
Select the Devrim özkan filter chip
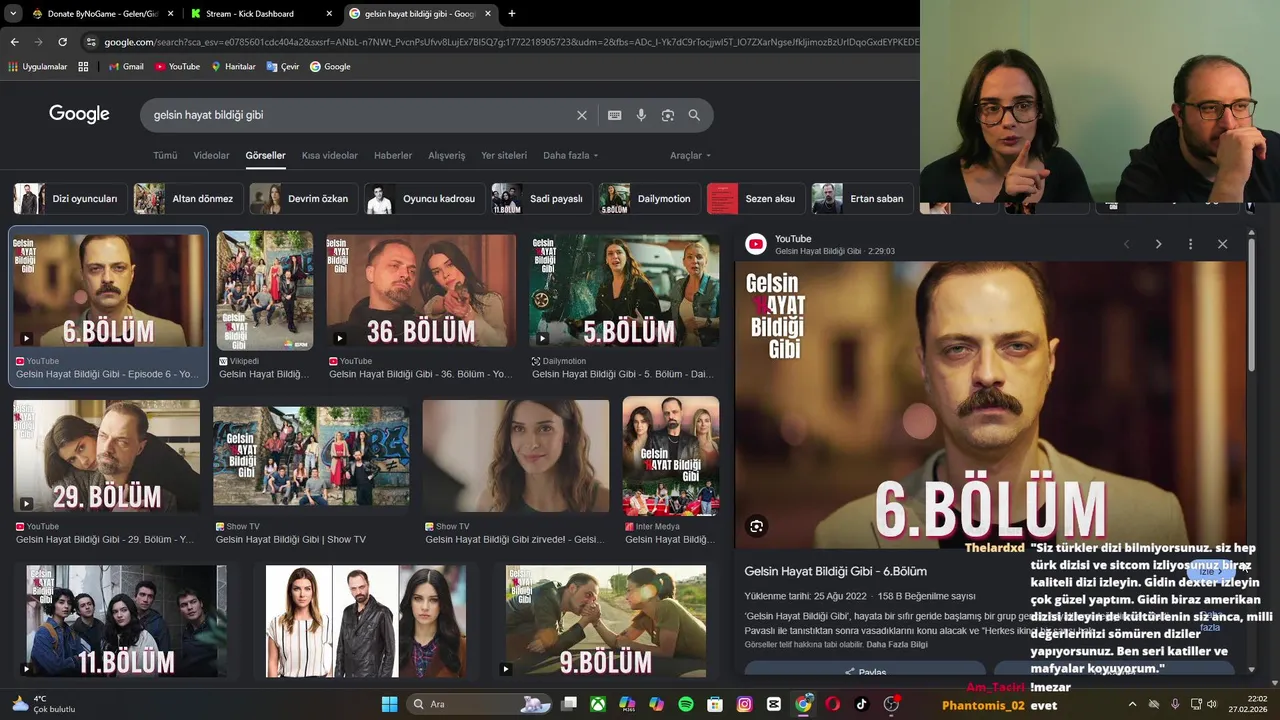pos(304,199)
